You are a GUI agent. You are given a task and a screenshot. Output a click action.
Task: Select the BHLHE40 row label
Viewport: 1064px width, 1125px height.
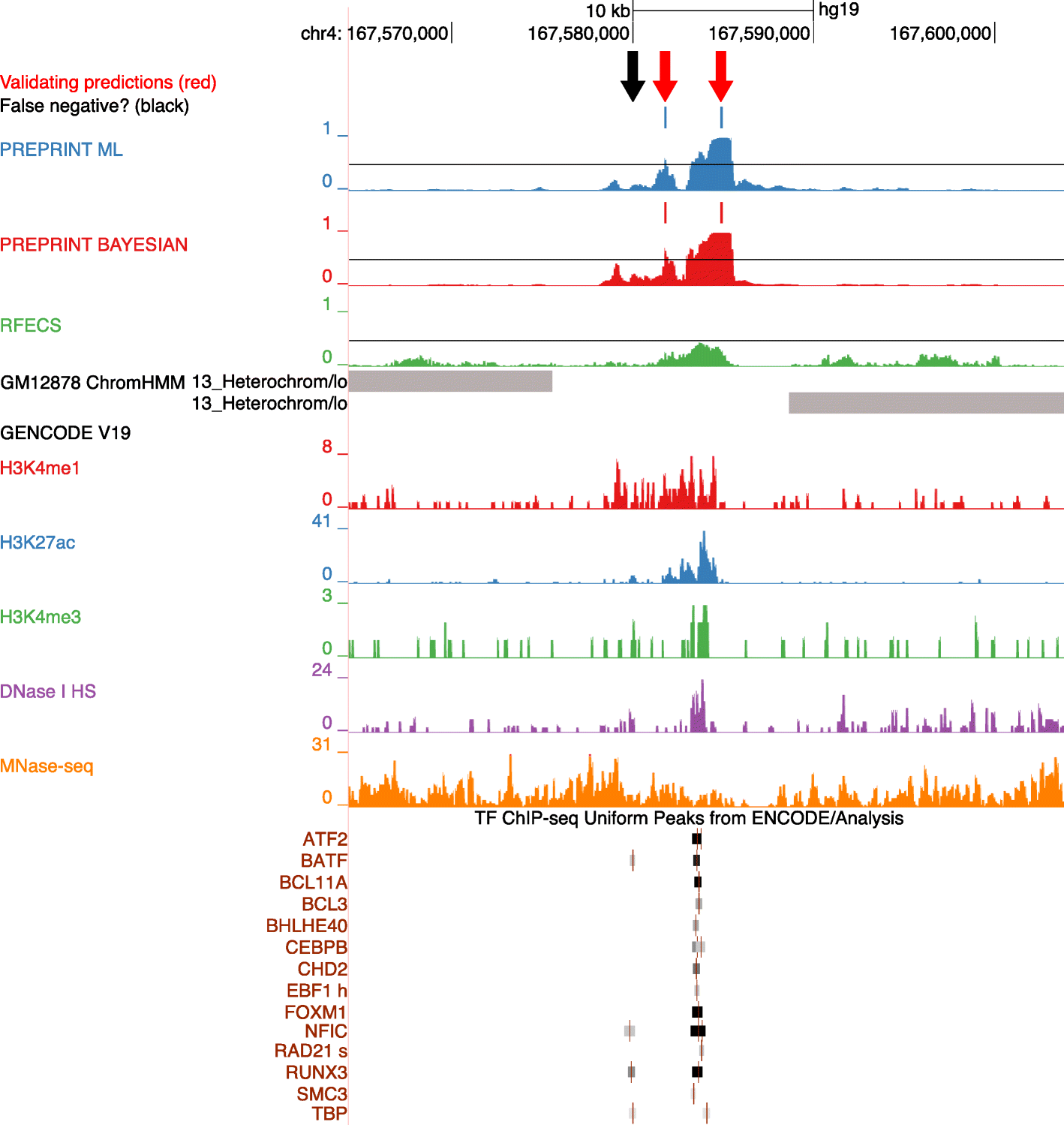pos(307,926)
